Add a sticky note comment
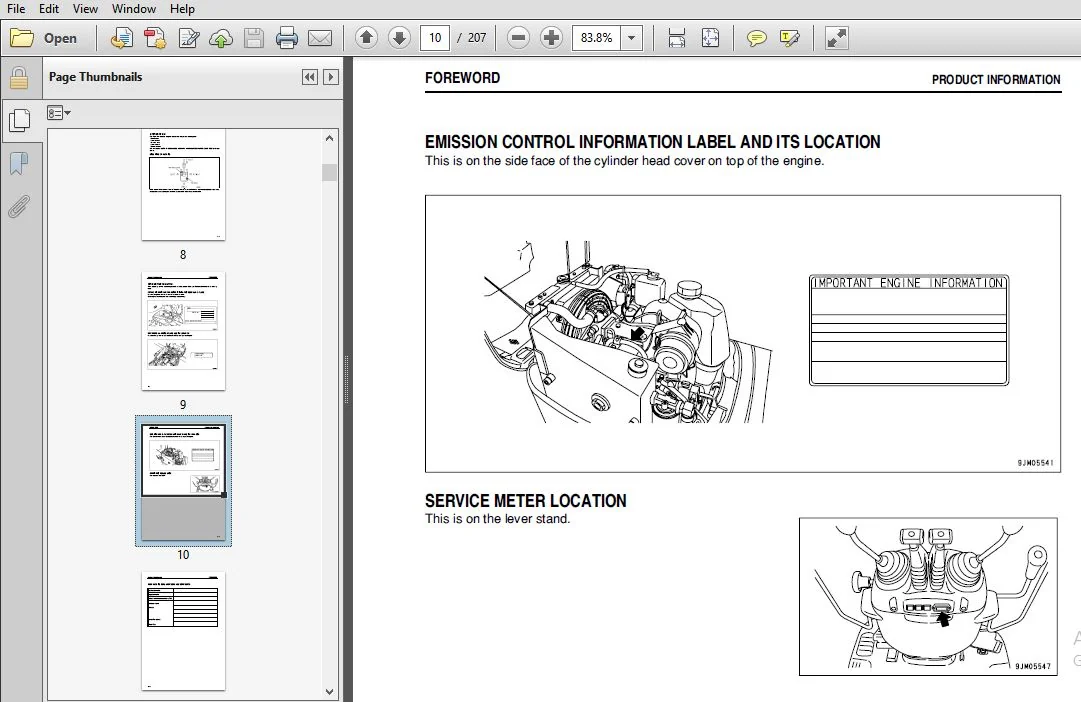Viewport: 1081px width, 702px height. click(x=756, y=38)
